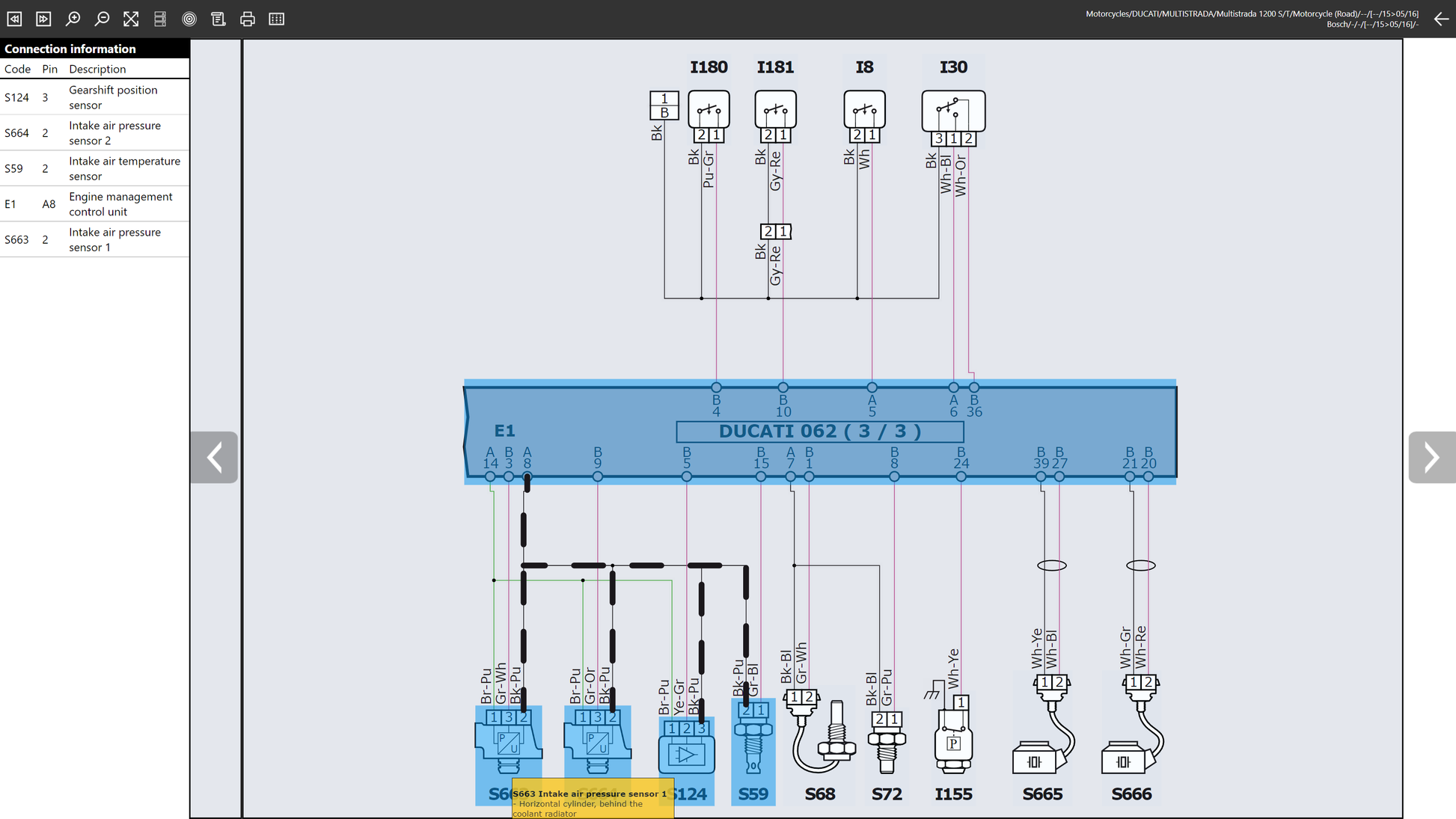Click the fast-forward to next diagram icon
Viewport: 1456px width, 819px height.
pos(43,19)
